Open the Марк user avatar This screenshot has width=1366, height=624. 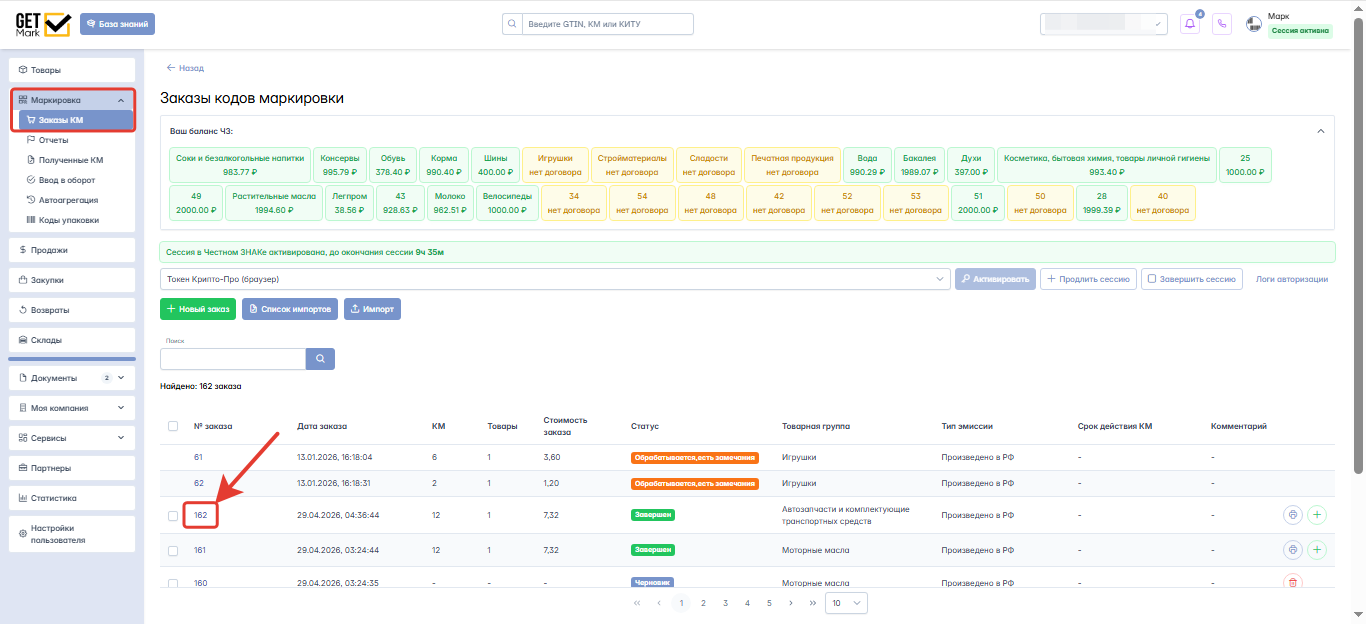click(1254, 24)
